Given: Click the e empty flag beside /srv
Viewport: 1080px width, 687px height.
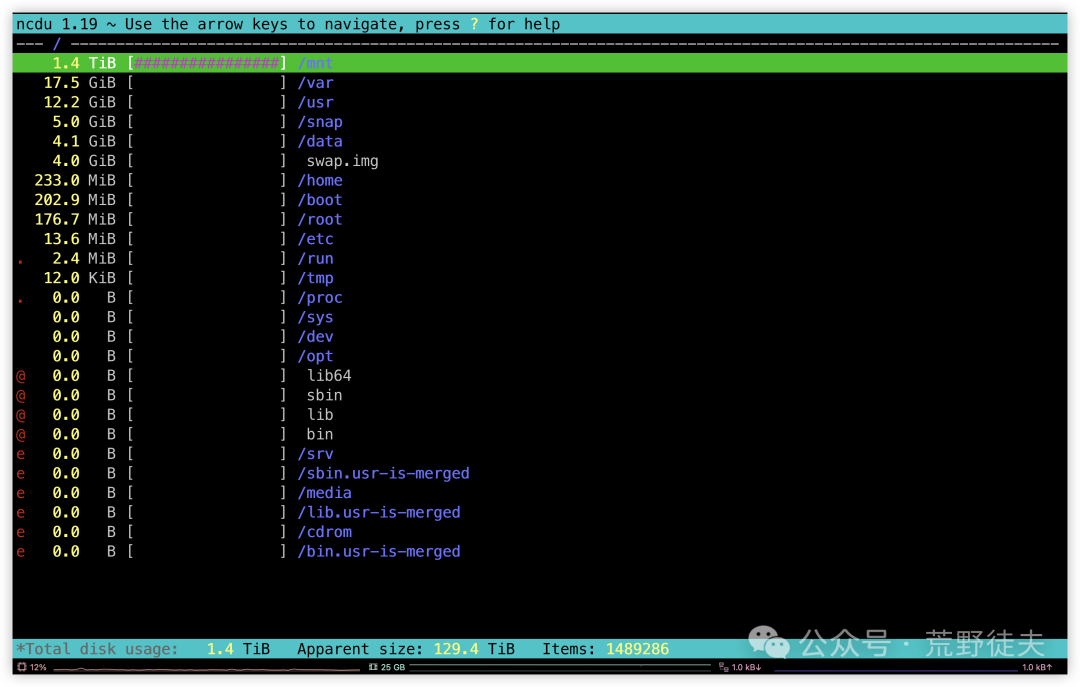Looking at the screenshot, I should (21, 454).
